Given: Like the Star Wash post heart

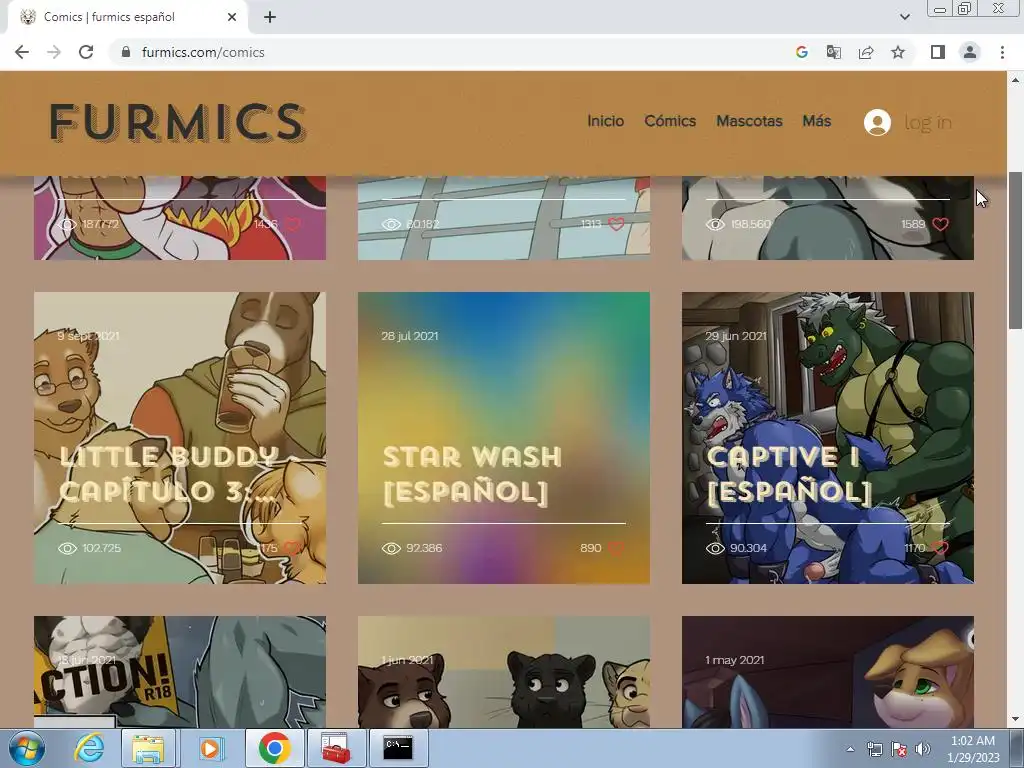Looking at the screenshot, I should tap(616, 548).
